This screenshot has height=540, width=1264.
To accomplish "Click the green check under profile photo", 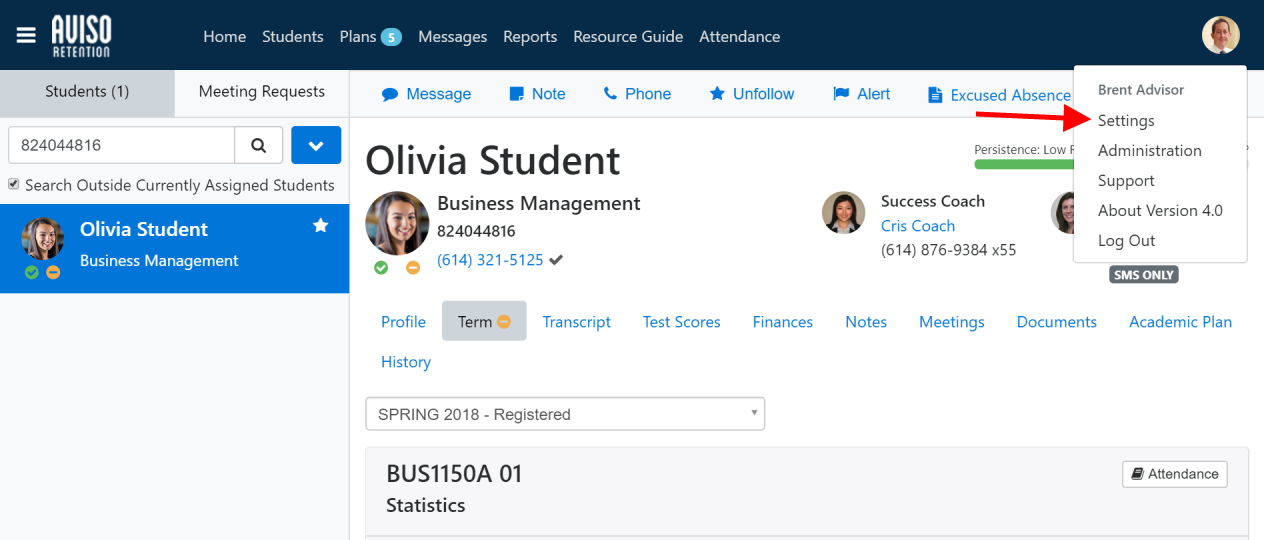I will [x=381, y=267].
